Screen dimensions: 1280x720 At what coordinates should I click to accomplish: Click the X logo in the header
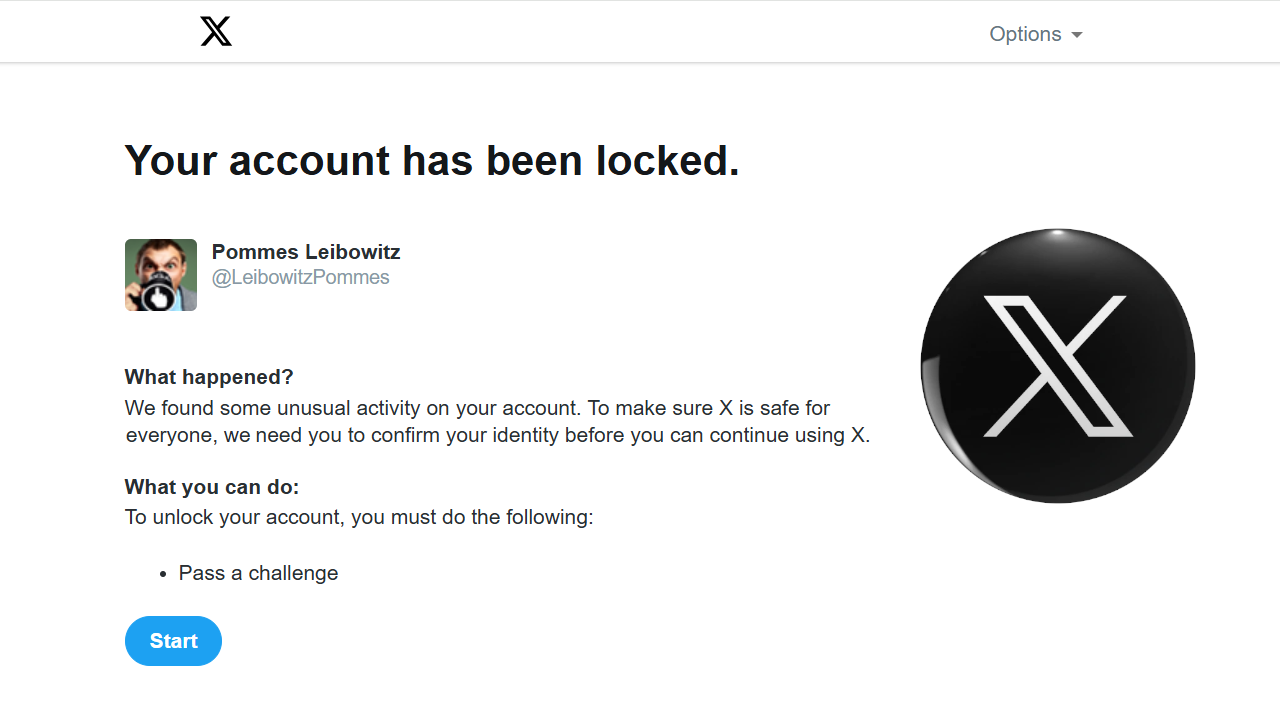tap(216, 32)
